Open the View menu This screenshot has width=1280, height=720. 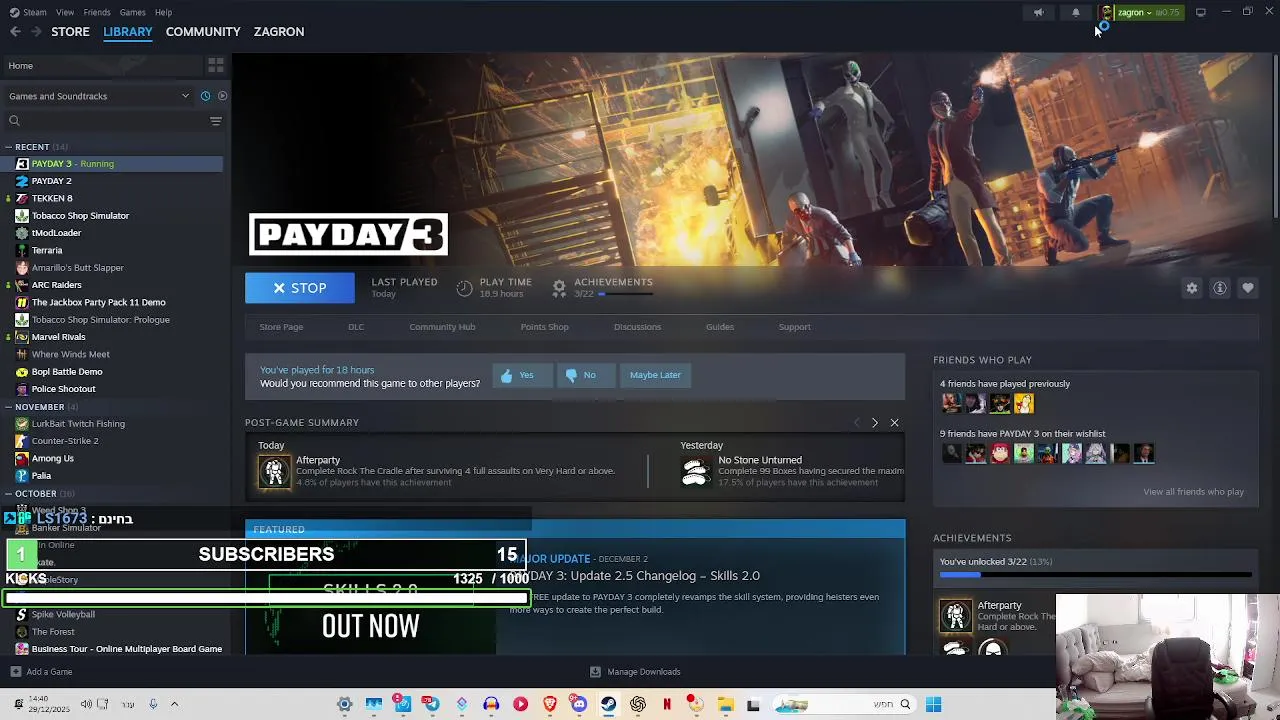point(65,12)
